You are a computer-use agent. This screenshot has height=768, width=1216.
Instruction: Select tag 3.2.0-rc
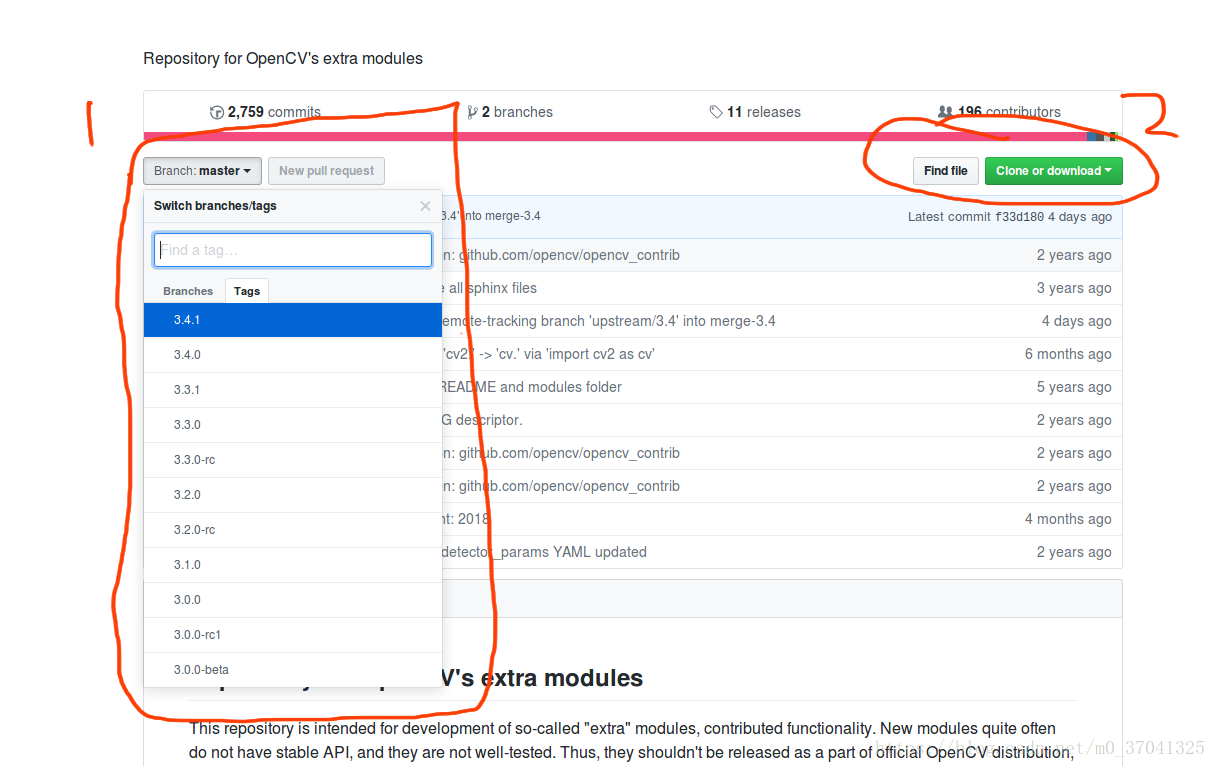[293, 530]
